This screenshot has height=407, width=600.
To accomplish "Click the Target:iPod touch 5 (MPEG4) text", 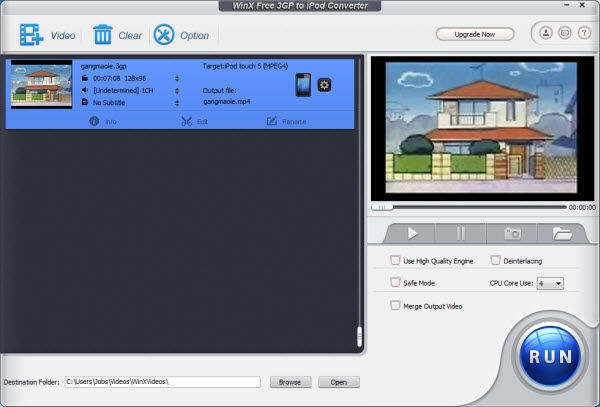I will (245, 66).
